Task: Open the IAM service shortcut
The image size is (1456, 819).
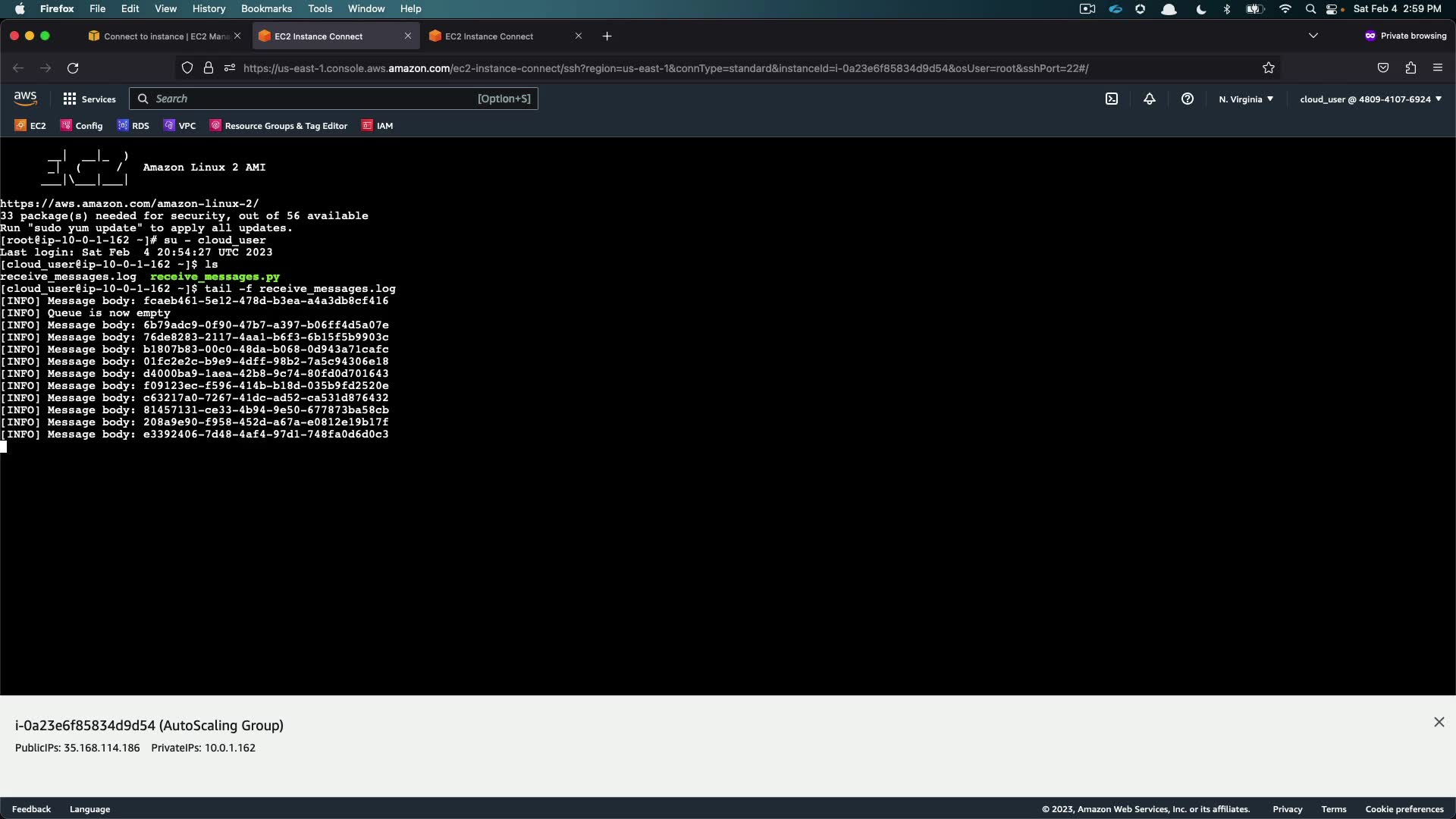Action: (x=378, y=126)
